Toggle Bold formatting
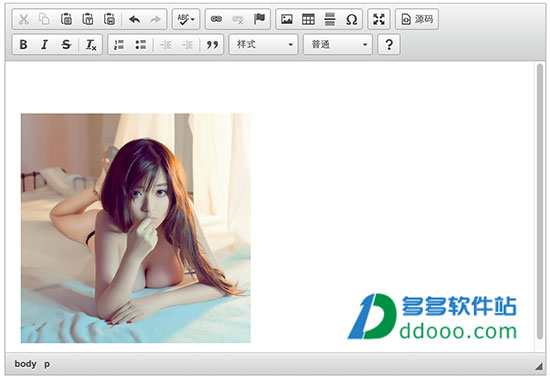The width and height of the screenshot is (550, 380). click(x=24, y=44)
